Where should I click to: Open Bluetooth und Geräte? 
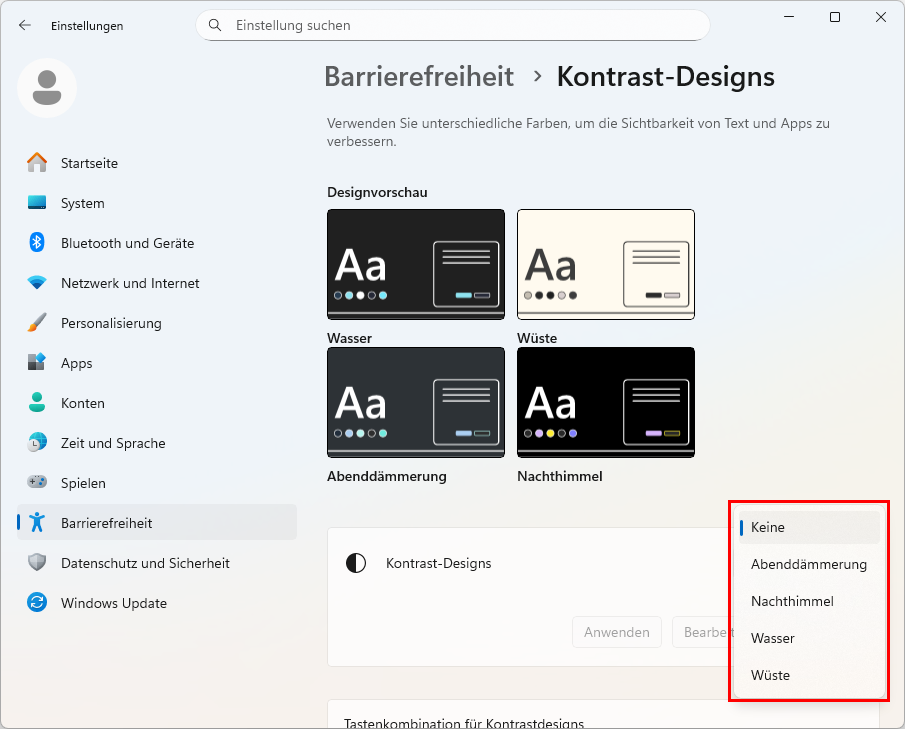pos(157,243)
